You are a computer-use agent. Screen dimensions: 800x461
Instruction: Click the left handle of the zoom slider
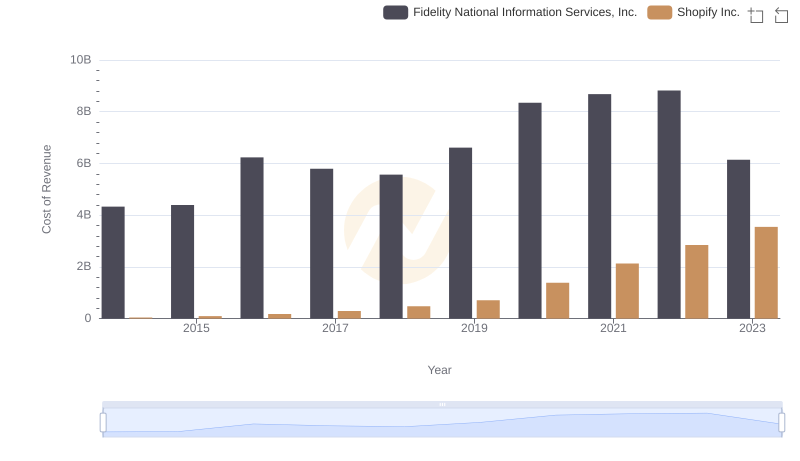click(x=103, y=422)
